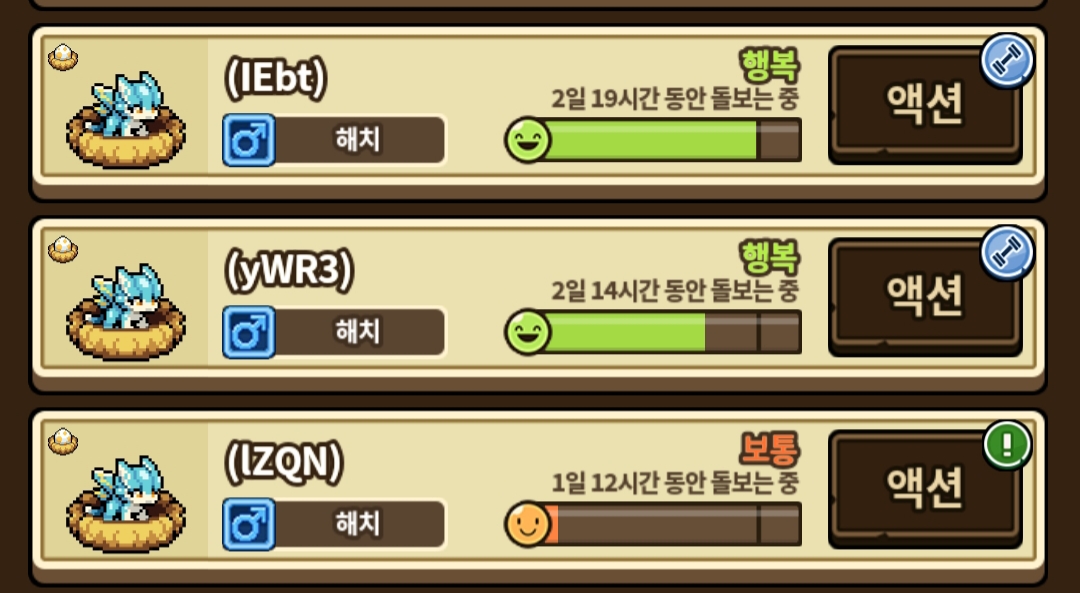Tap the male gender icon for yWR3
Screen dimensions: 1080x593
[249, 333]
